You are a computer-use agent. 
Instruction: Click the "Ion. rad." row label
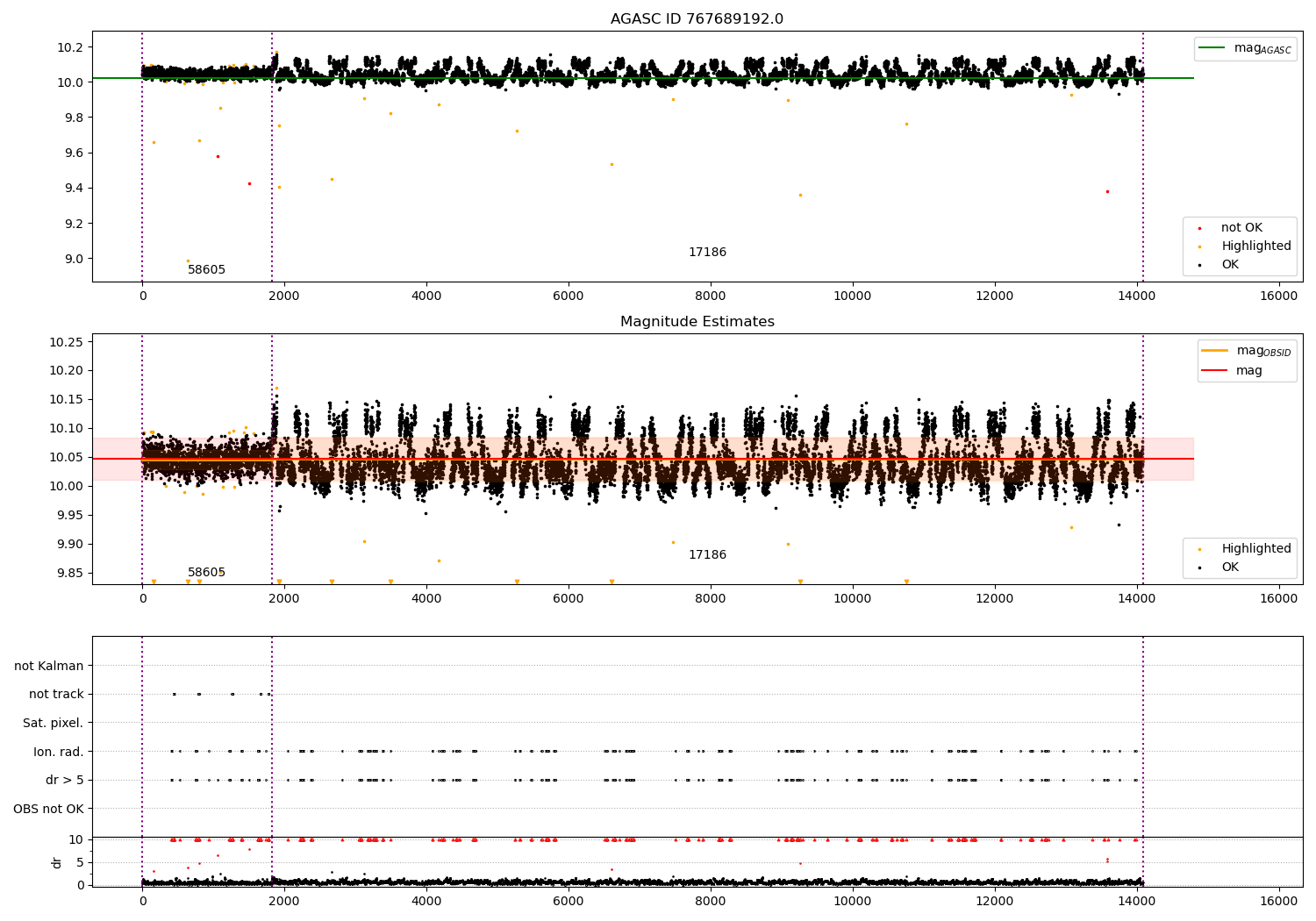point(59,752)
